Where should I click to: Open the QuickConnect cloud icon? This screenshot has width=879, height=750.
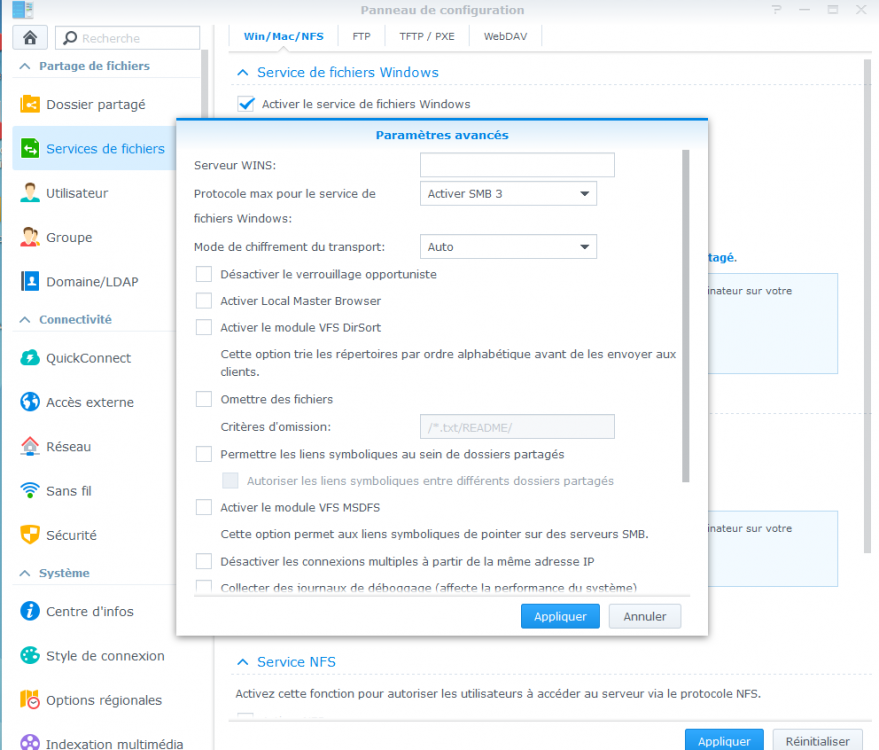coord(30,358)
